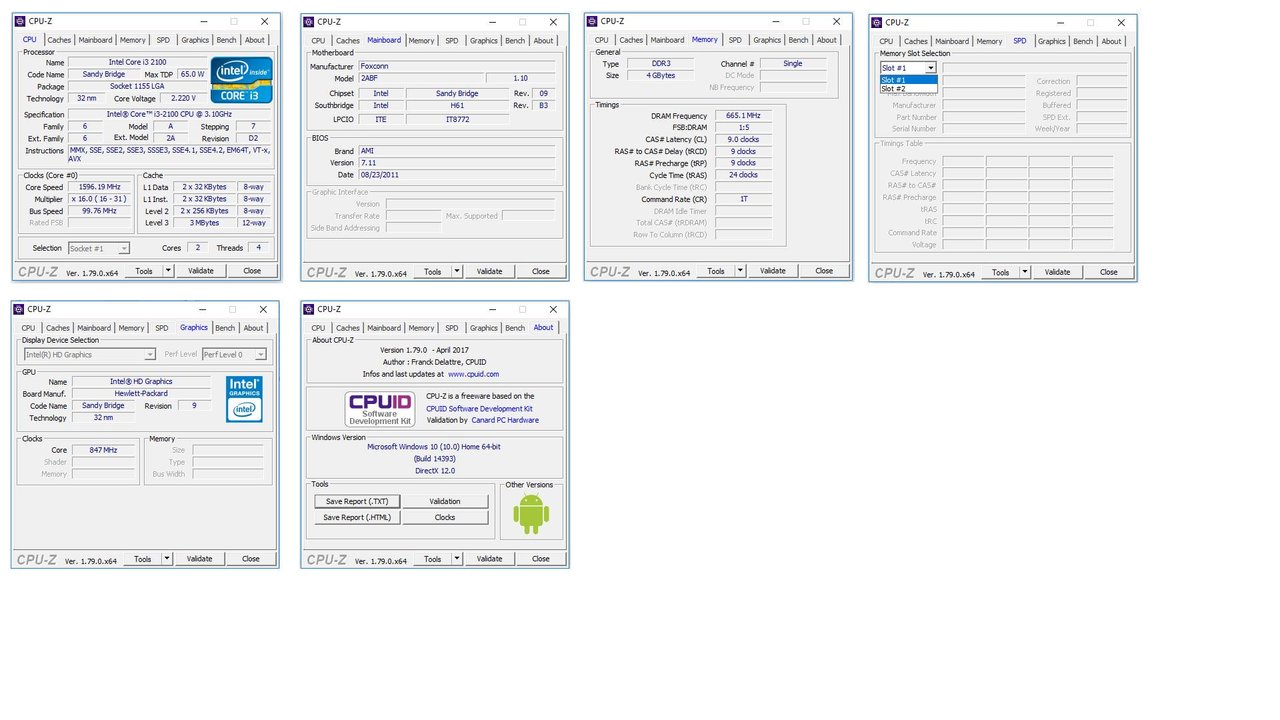1280x720 pixels.
Task: Click Validate button in Memory window
Action: [773, 270]
